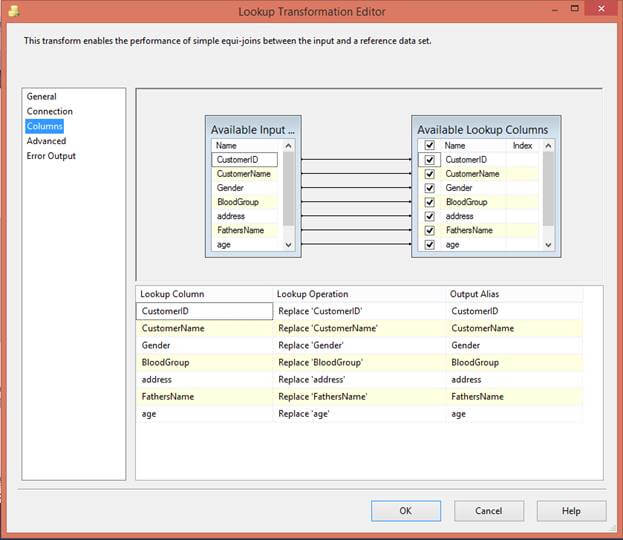
Task: Uncheck BloodGroup in Available Lookup Columns
Action: [430, 202]
